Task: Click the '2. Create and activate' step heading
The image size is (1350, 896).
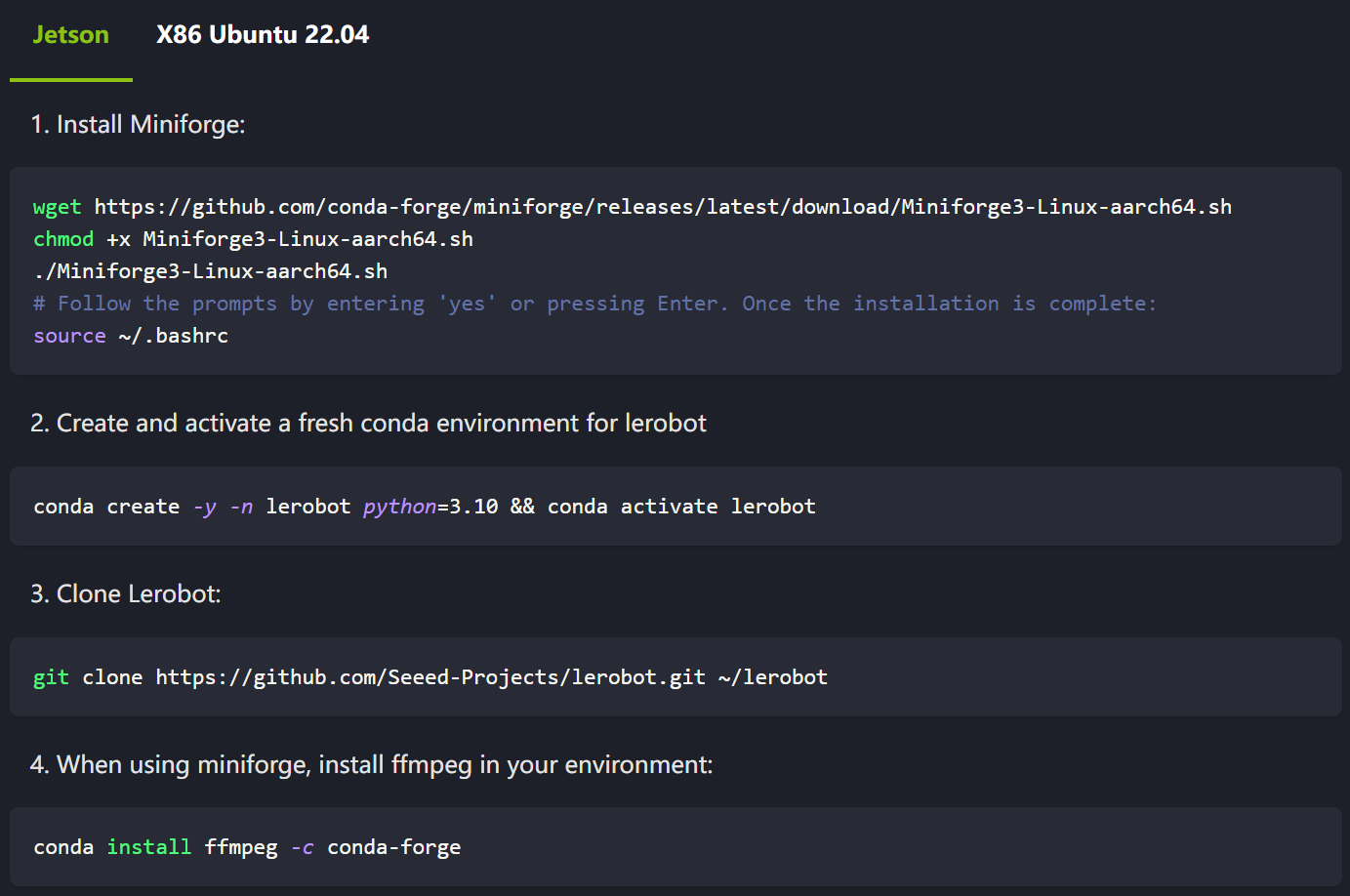Action: pos(368,424)
